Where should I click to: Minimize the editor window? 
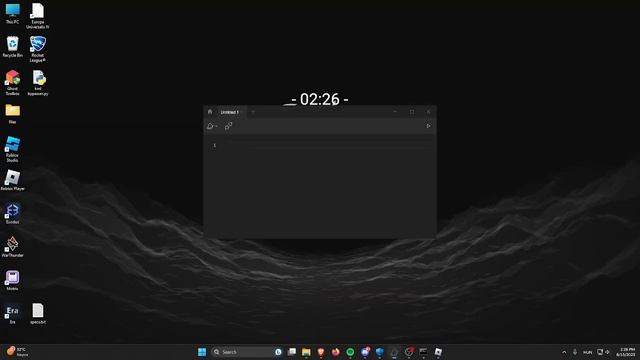[x=395, y=112]
